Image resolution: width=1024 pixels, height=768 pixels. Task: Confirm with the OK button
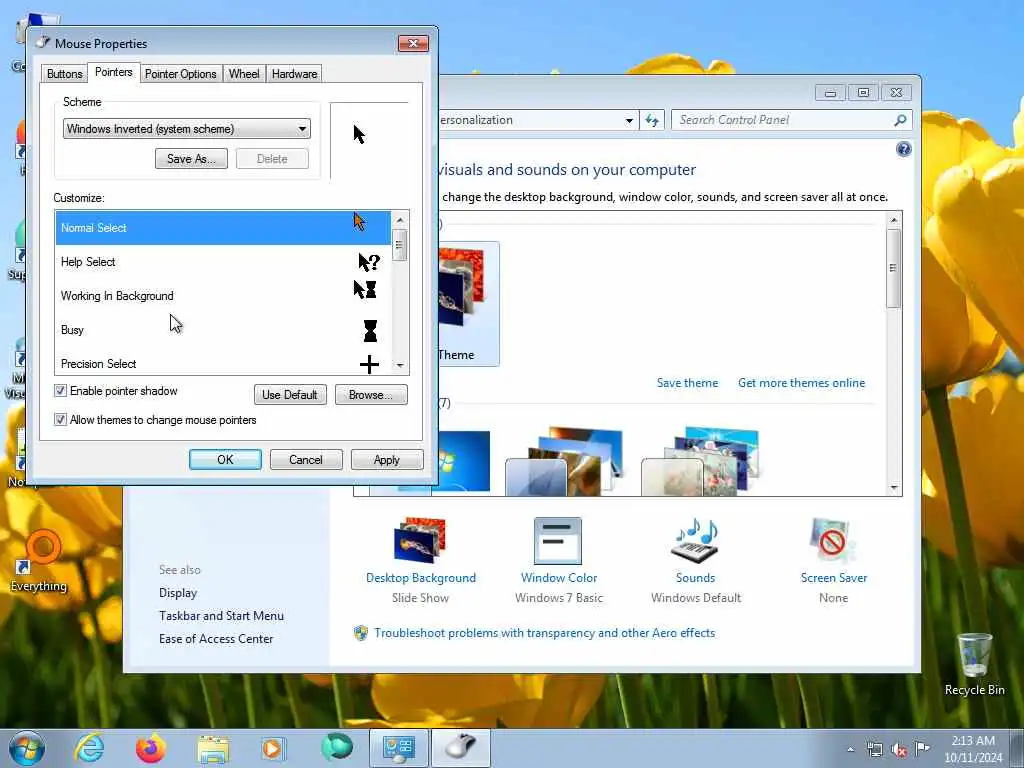tap(225, 460)
